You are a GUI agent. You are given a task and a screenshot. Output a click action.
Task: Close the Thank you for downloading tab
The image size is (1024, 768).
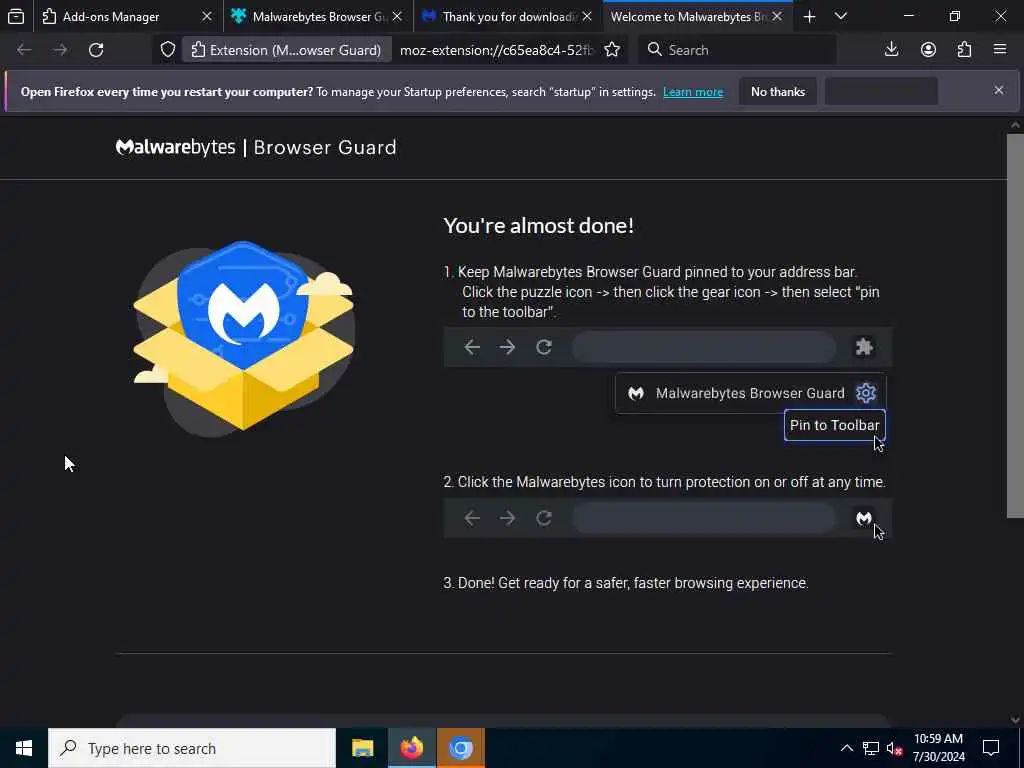point(587,16)
